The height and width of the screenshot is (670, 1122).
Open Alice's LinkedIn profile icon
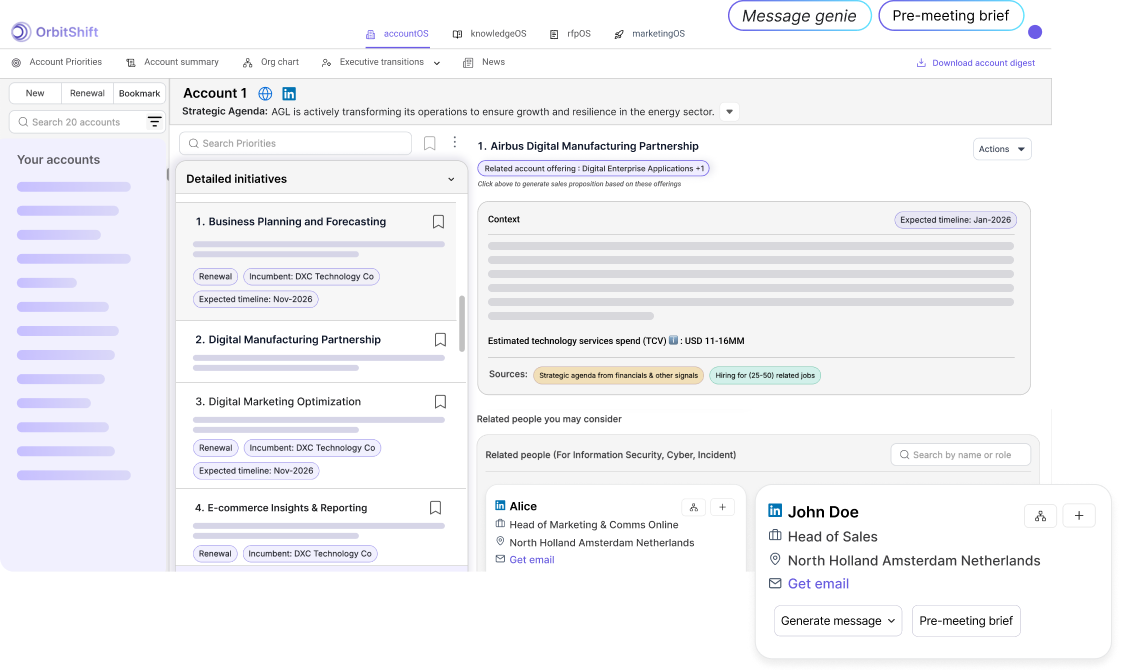[x=500, y=505]
